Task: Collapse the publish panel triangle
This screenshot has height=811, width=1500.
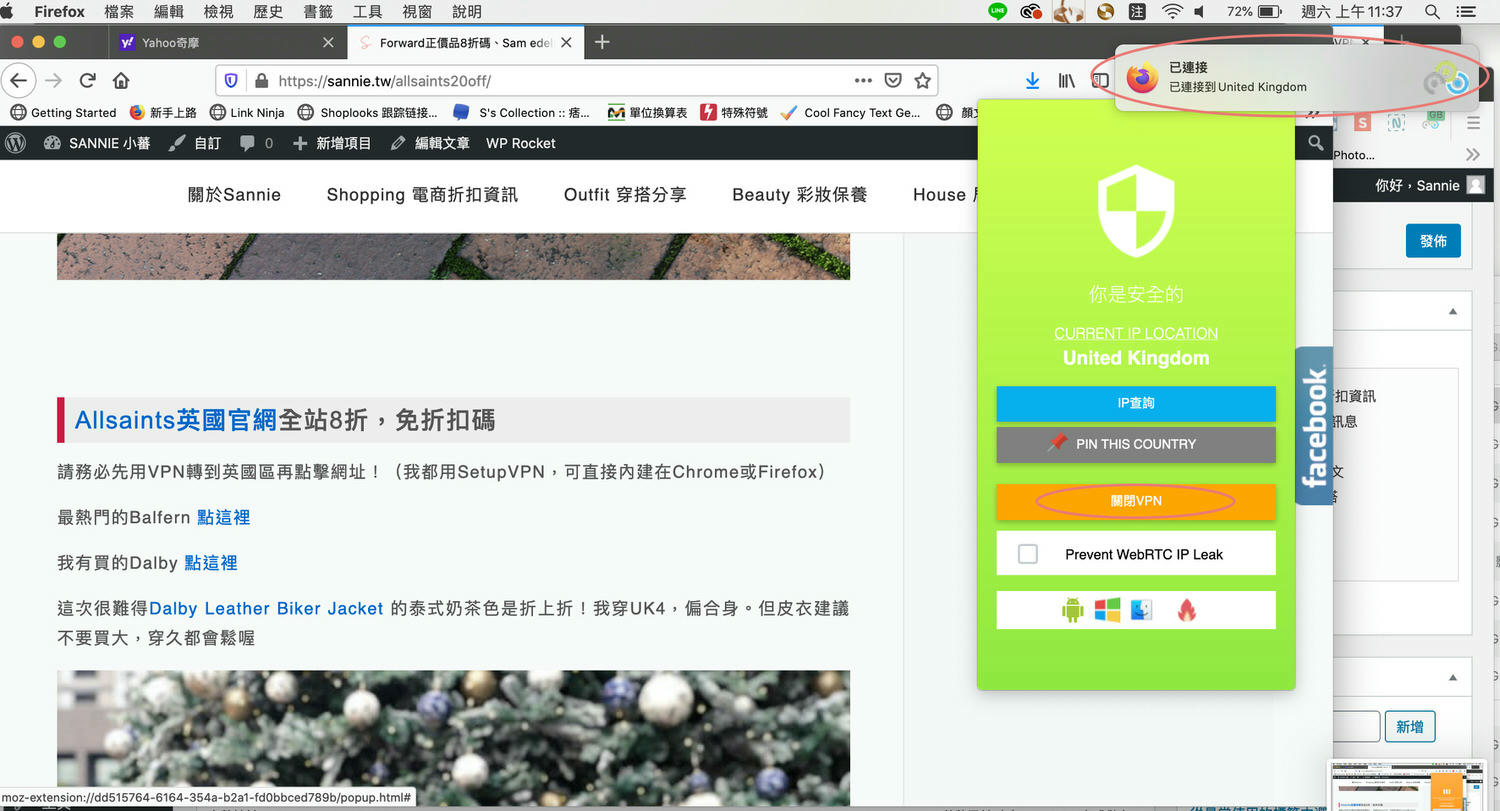Action: [x=1453, y=311]
